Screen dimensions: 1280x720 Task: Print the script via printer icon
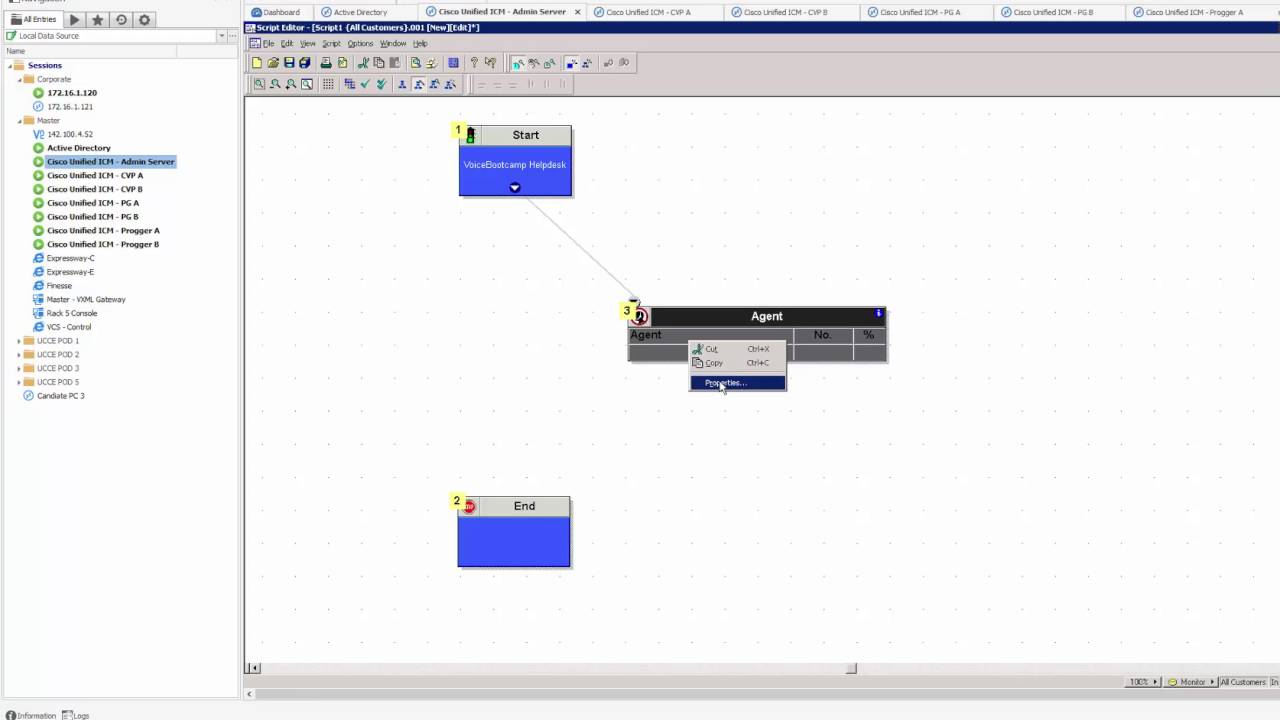tap(326, 63)
